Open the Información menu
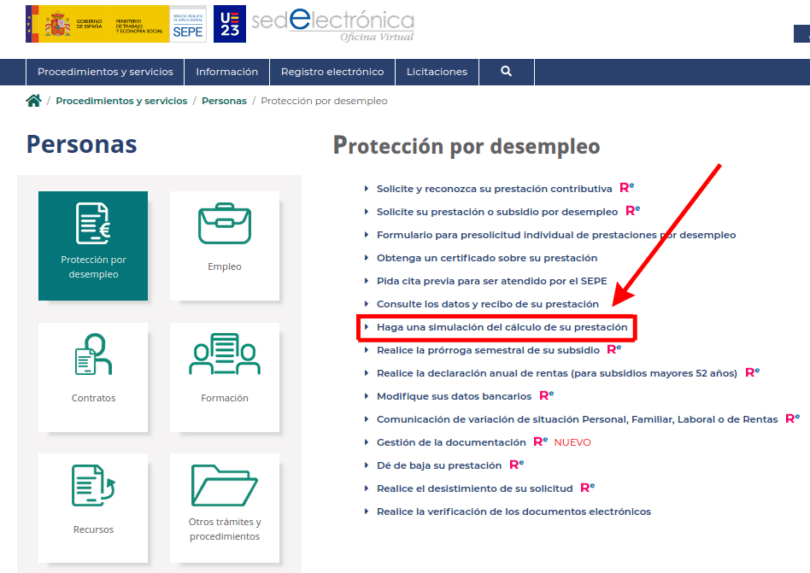Viewport: 810px width, 573px height. click(227, 72)
